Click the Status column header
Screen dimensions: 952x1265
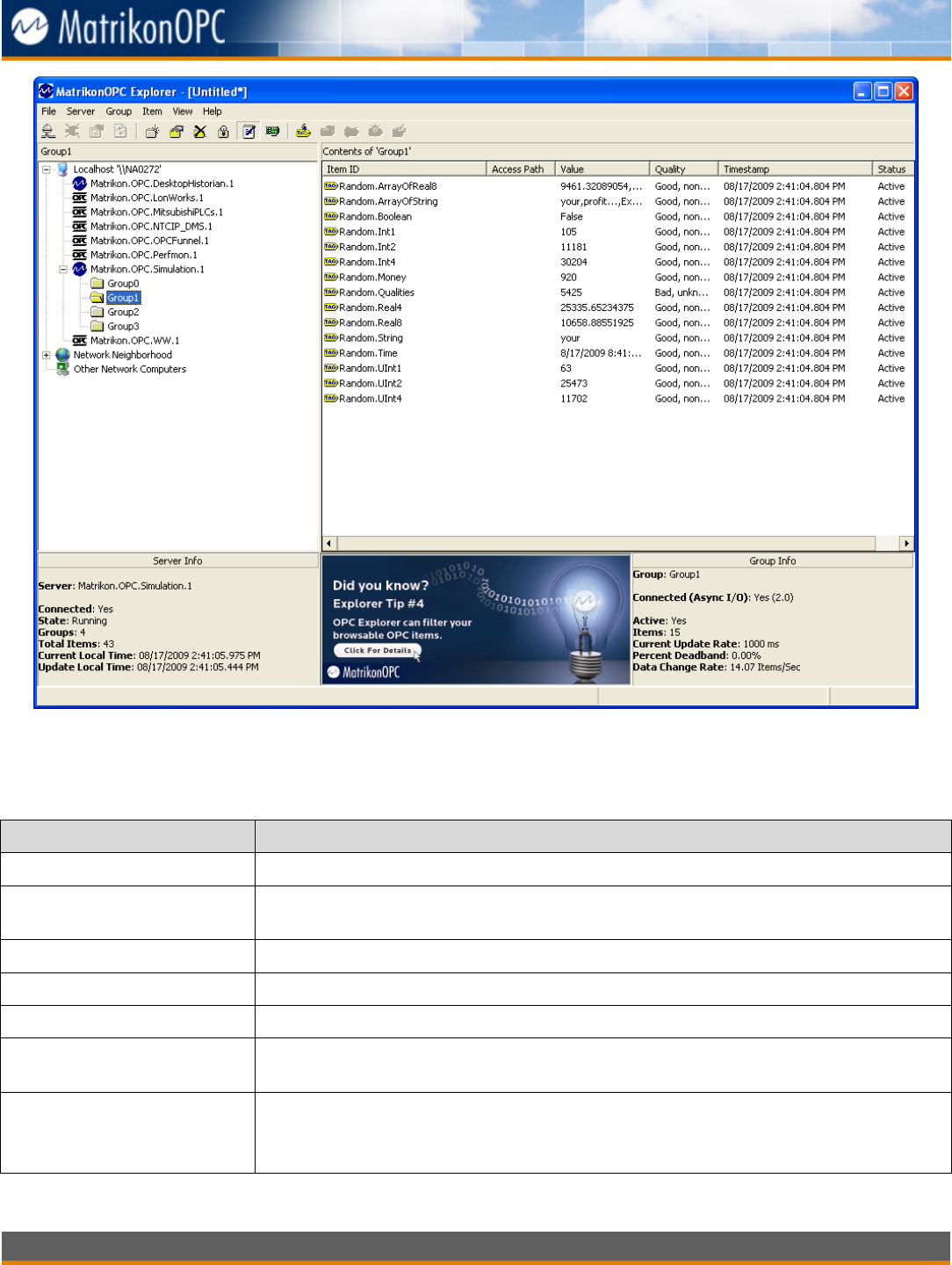[893, 169]
